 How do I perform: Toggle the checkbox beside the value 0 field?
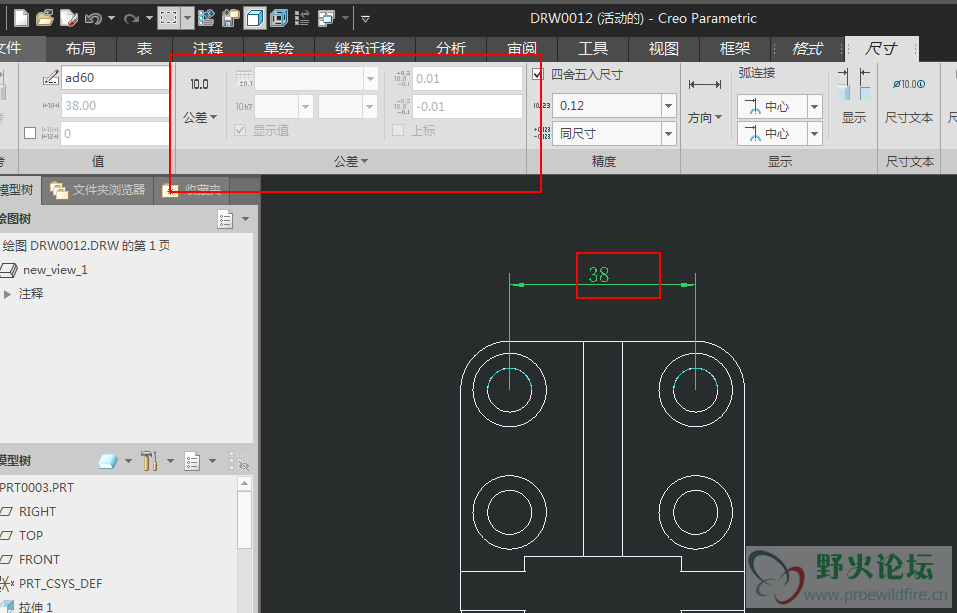pos(29,133)
